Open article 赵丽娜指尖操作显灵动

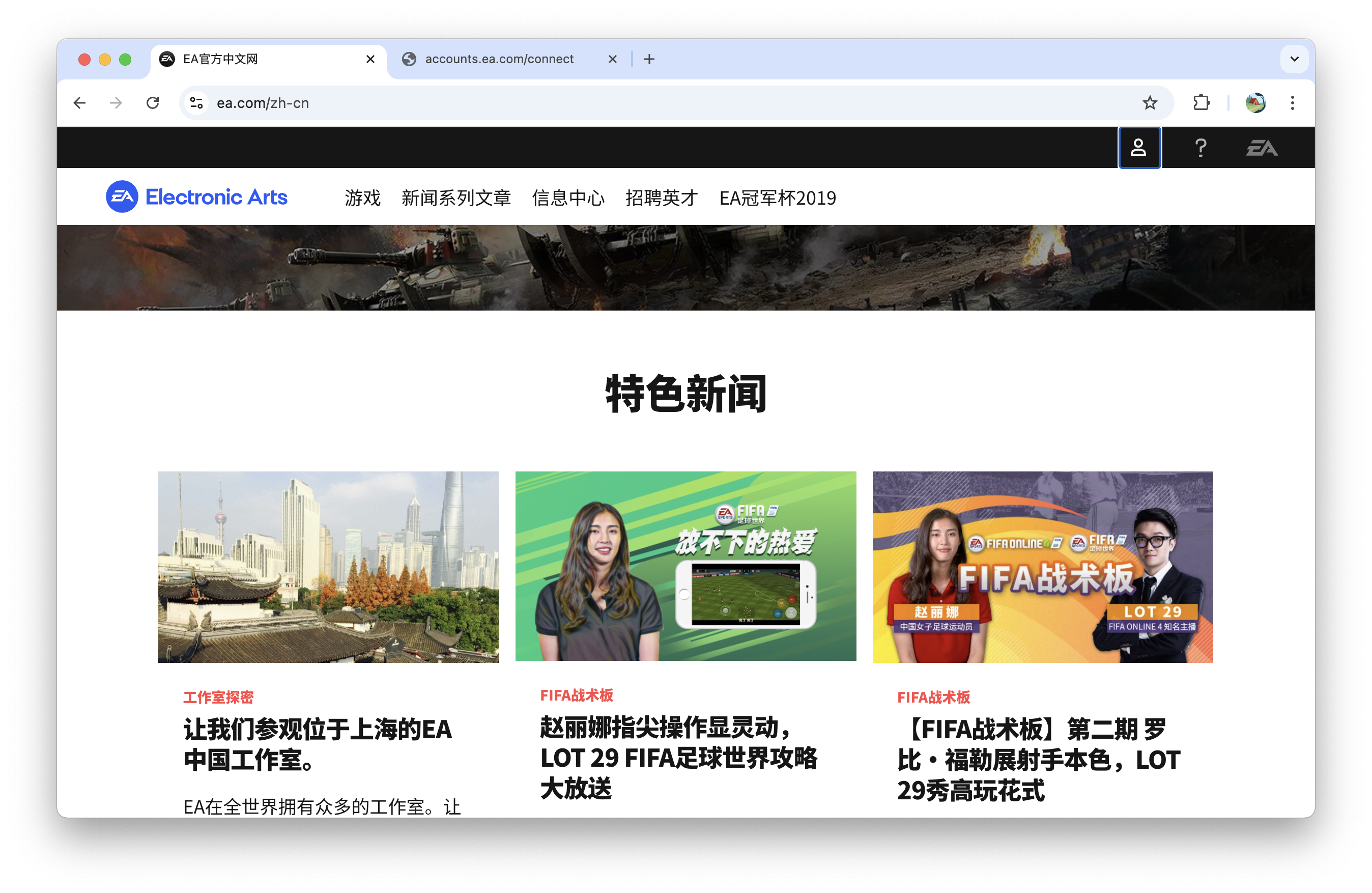pyautogui.click(x=678, y=758)
